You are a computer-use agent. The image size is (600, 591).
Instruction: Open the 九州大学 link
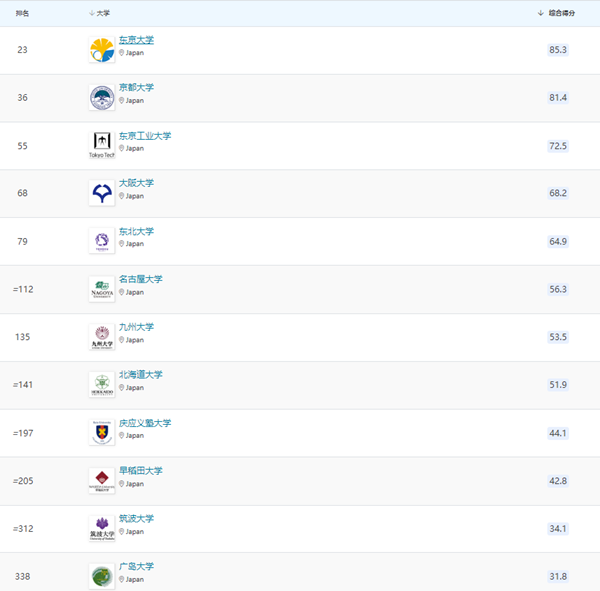pyautogui.click(x=136, y=327)
